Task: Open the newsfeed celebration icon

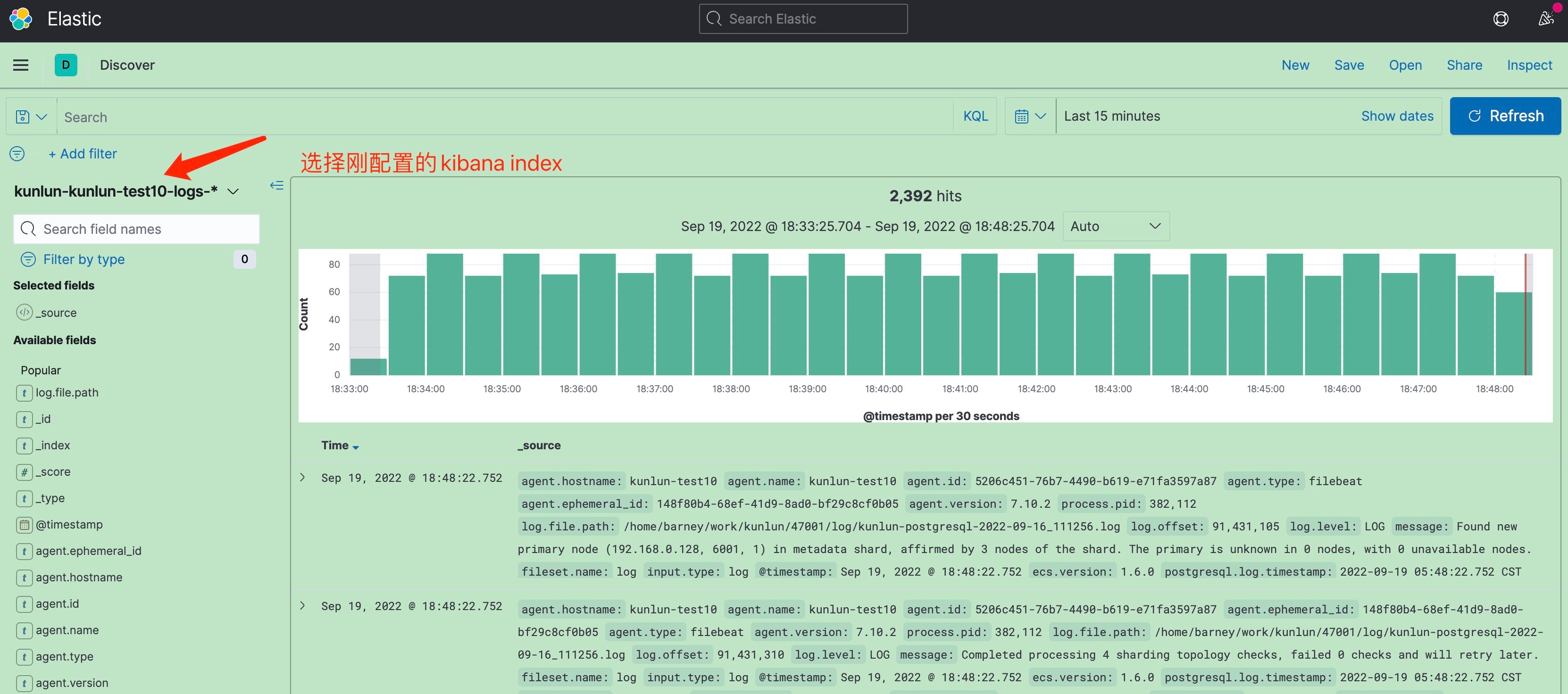Action: coord(1545,19)
